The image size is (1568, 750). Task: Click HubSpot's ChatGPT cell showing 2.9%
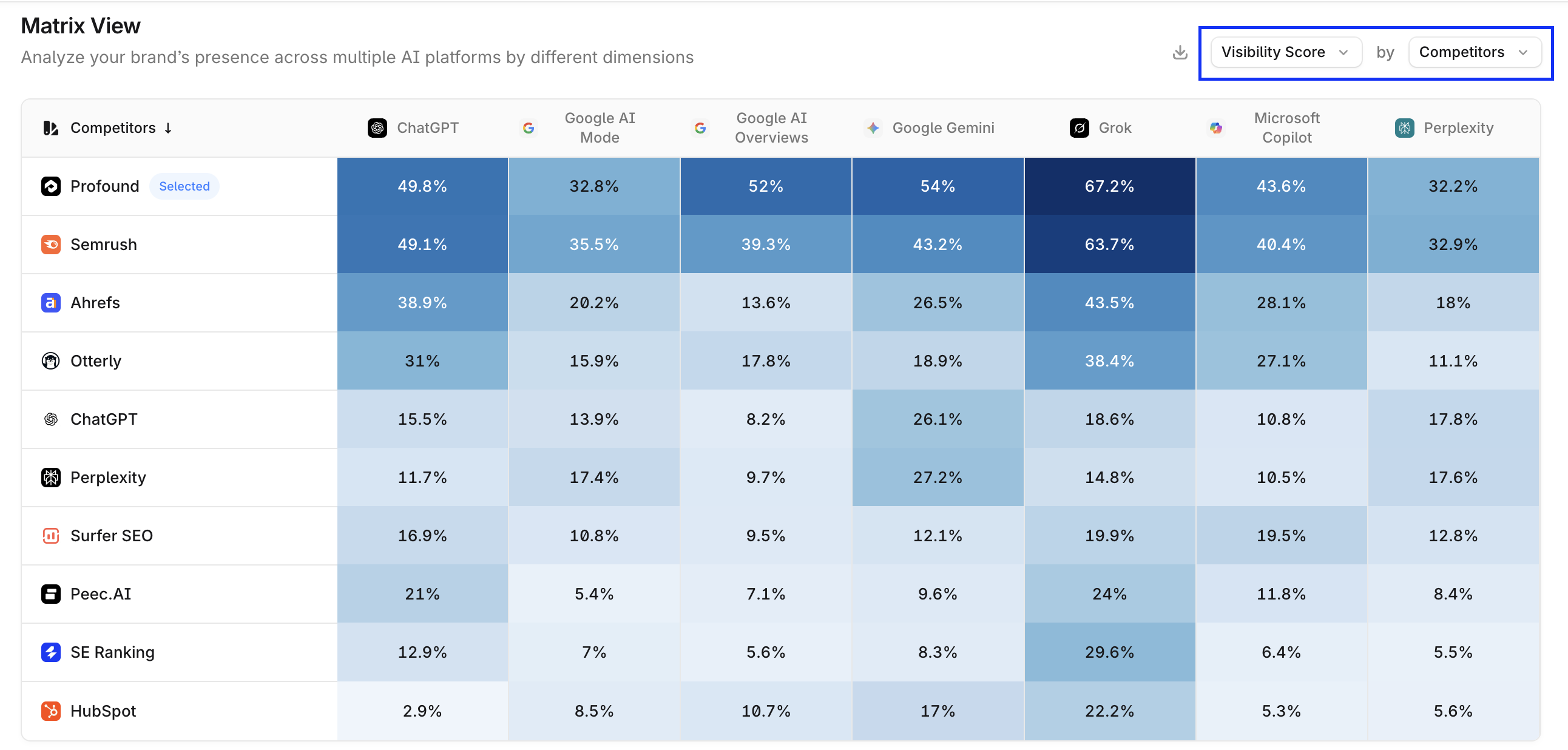coord(422,711)
